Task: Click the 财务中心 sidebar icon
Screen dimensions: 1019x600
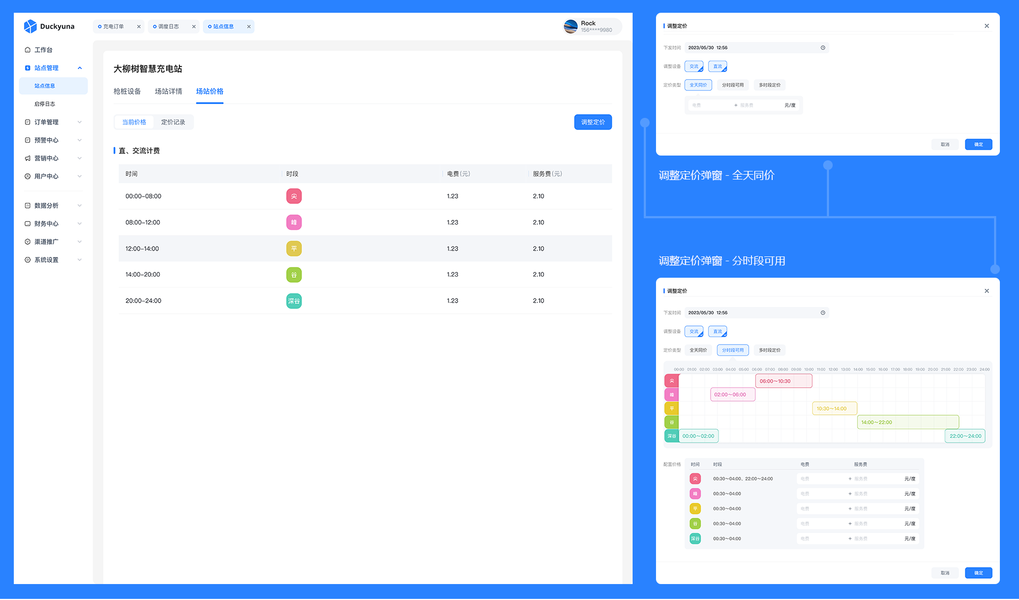Action: click(x=27, y=224)
